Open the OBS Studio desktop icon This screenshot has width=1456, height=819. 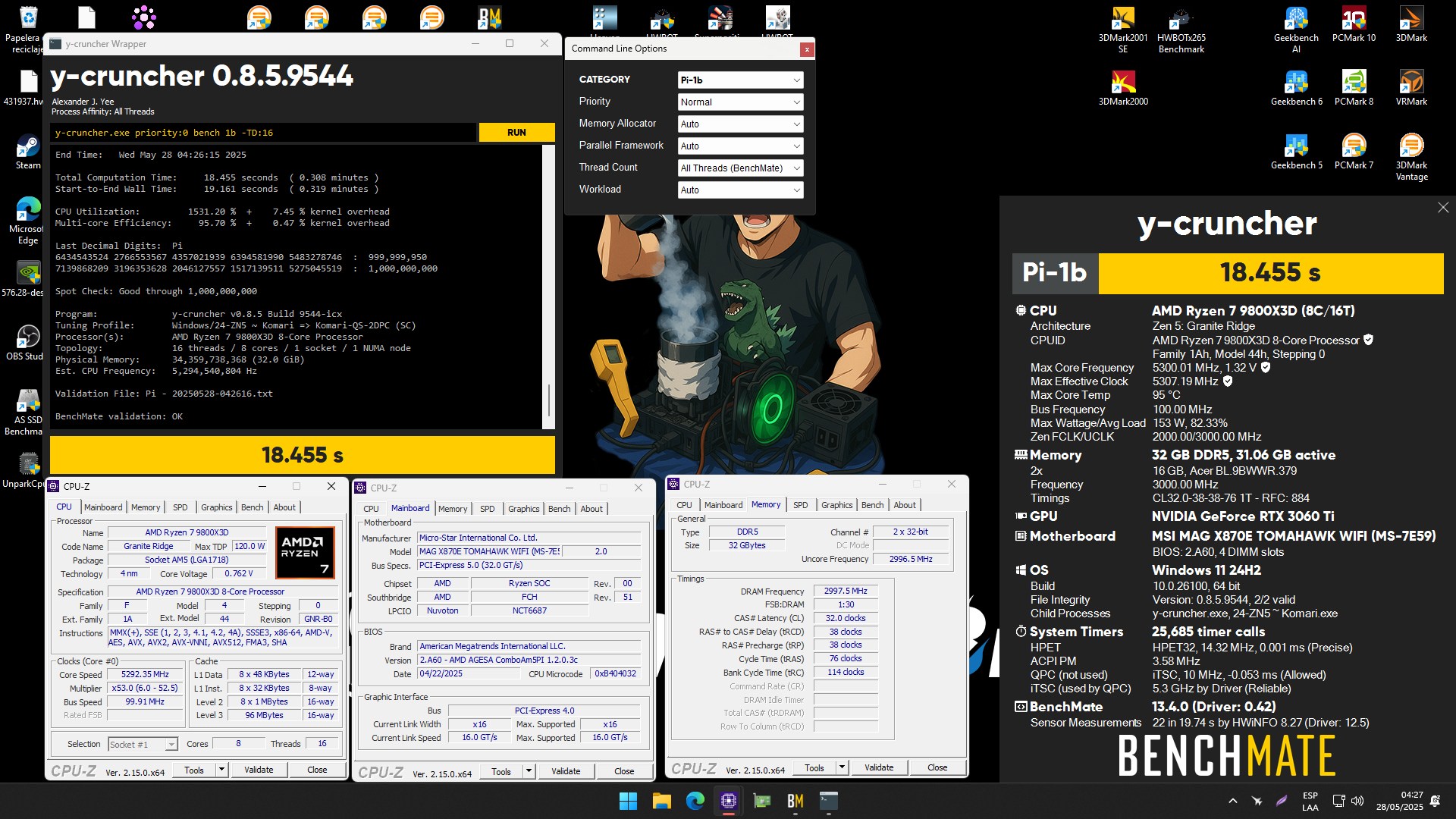[28, 343]
